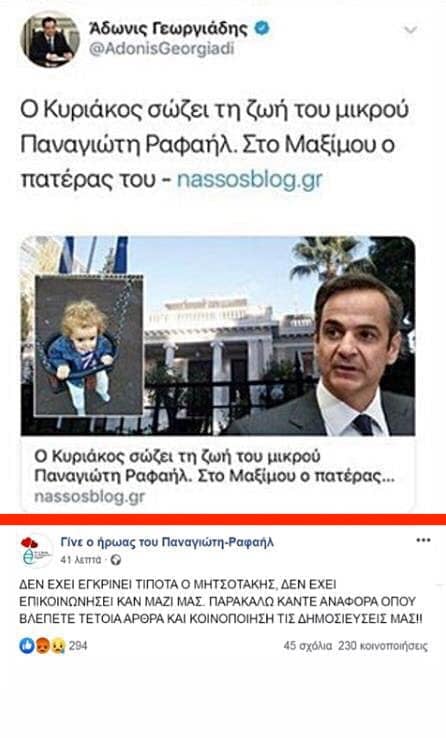Expand the tweet options chevron
The image size is (446, 738).
[410, 30]
